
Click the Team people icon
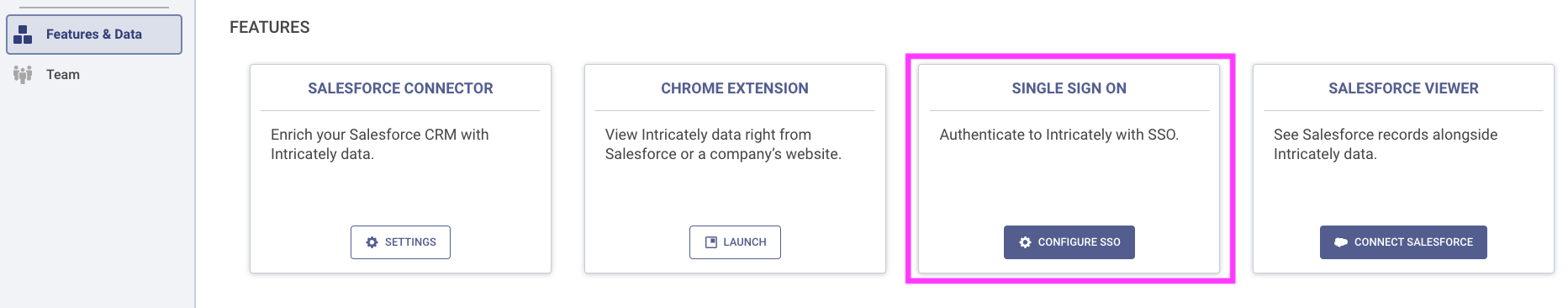(x=23, y=75)
